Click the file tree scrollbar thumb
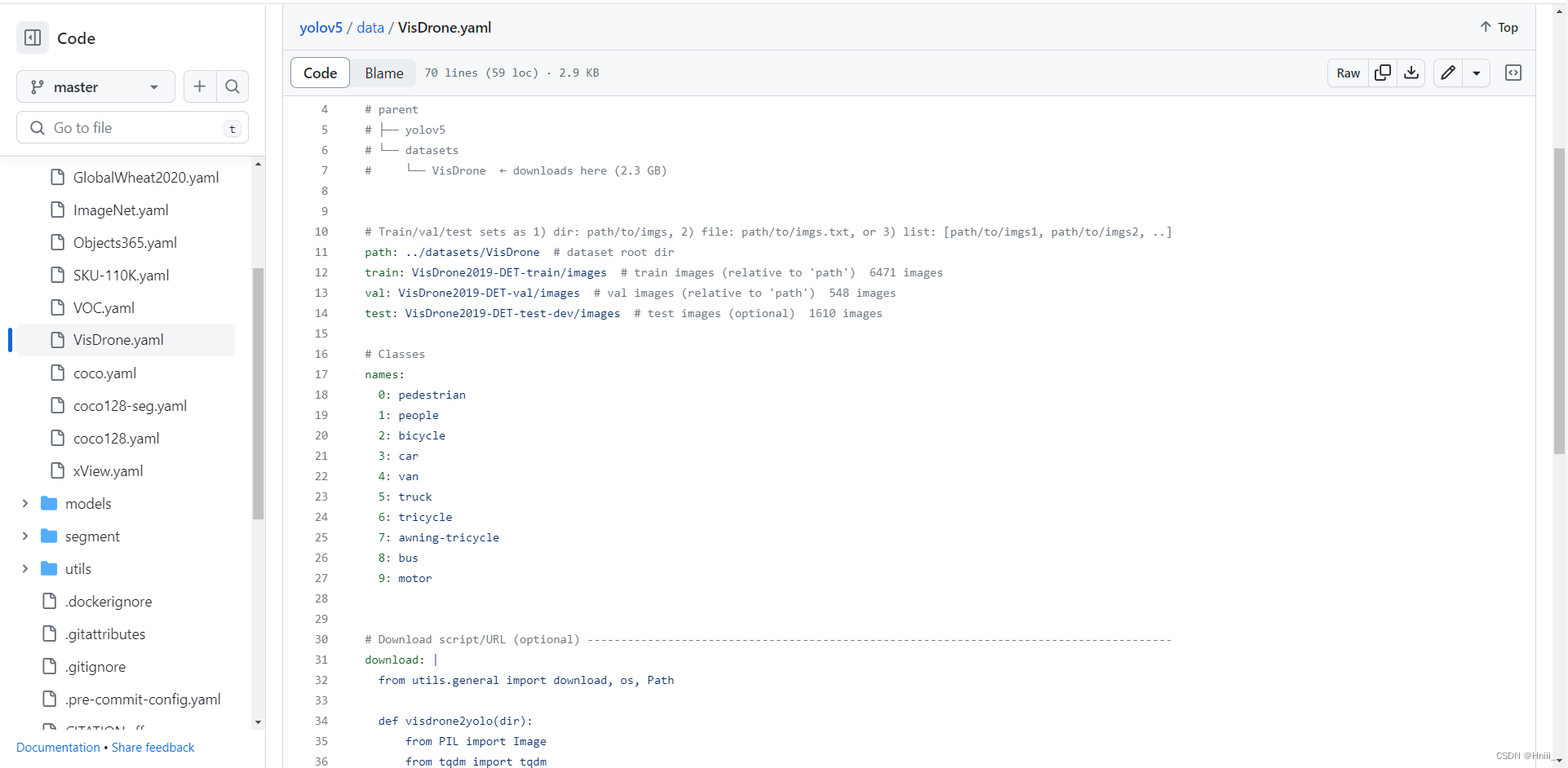 tap(258, 393)
